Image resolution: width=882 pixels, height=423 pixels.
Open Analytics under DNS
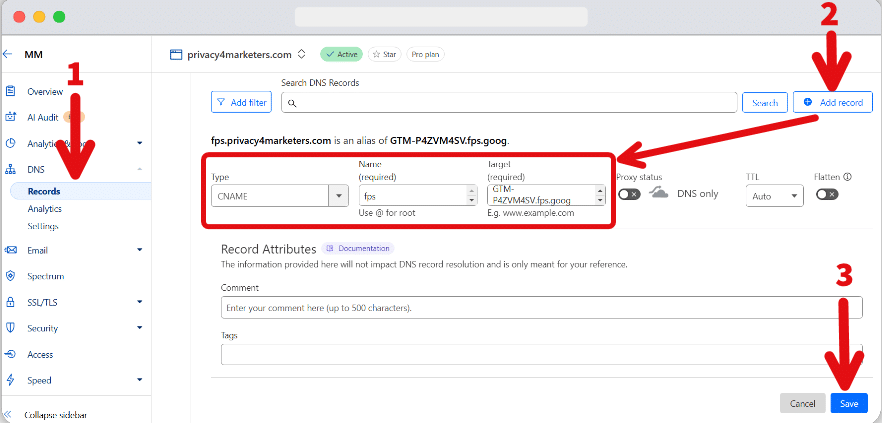[x=44, y=209]
